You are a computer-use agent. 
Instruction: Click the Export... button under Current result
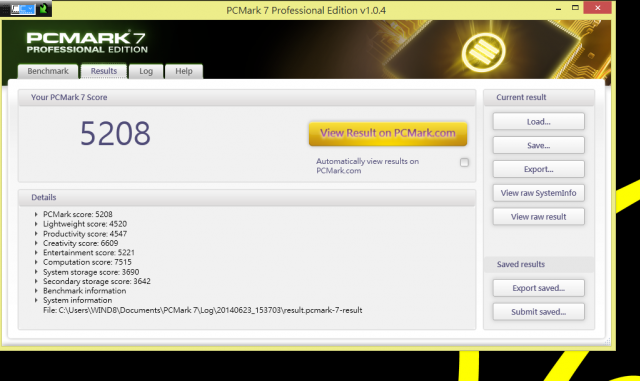[x=538, y=169]
